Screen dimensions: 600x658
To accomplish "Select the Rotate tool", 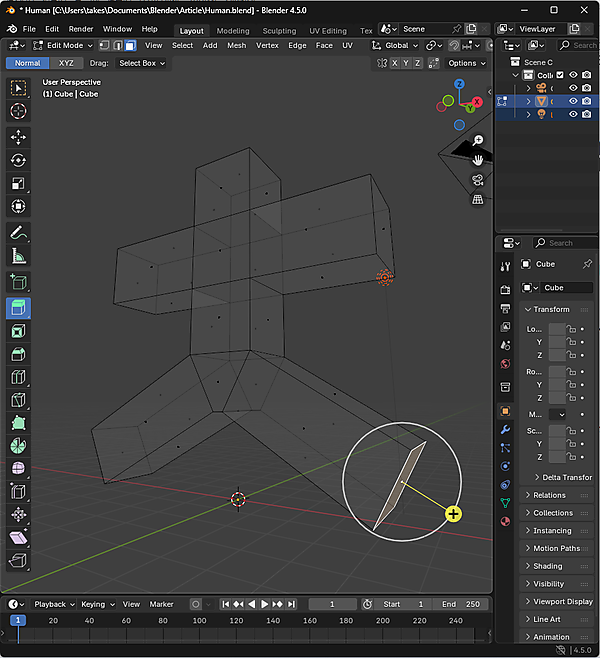I will tap(18, 160).
